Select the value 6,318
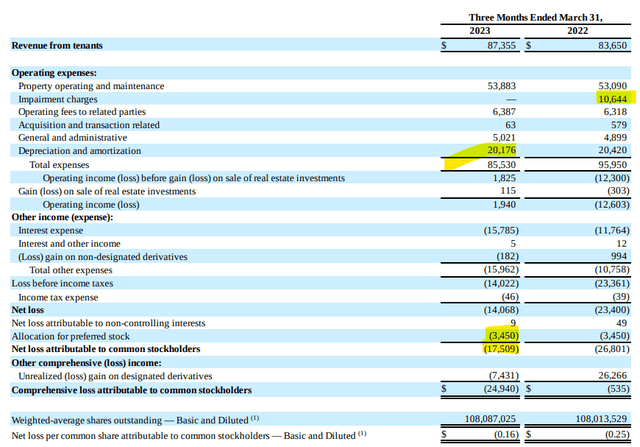This screenshot has height=447, width=640. pyautogui.click(x=615, y=112)
